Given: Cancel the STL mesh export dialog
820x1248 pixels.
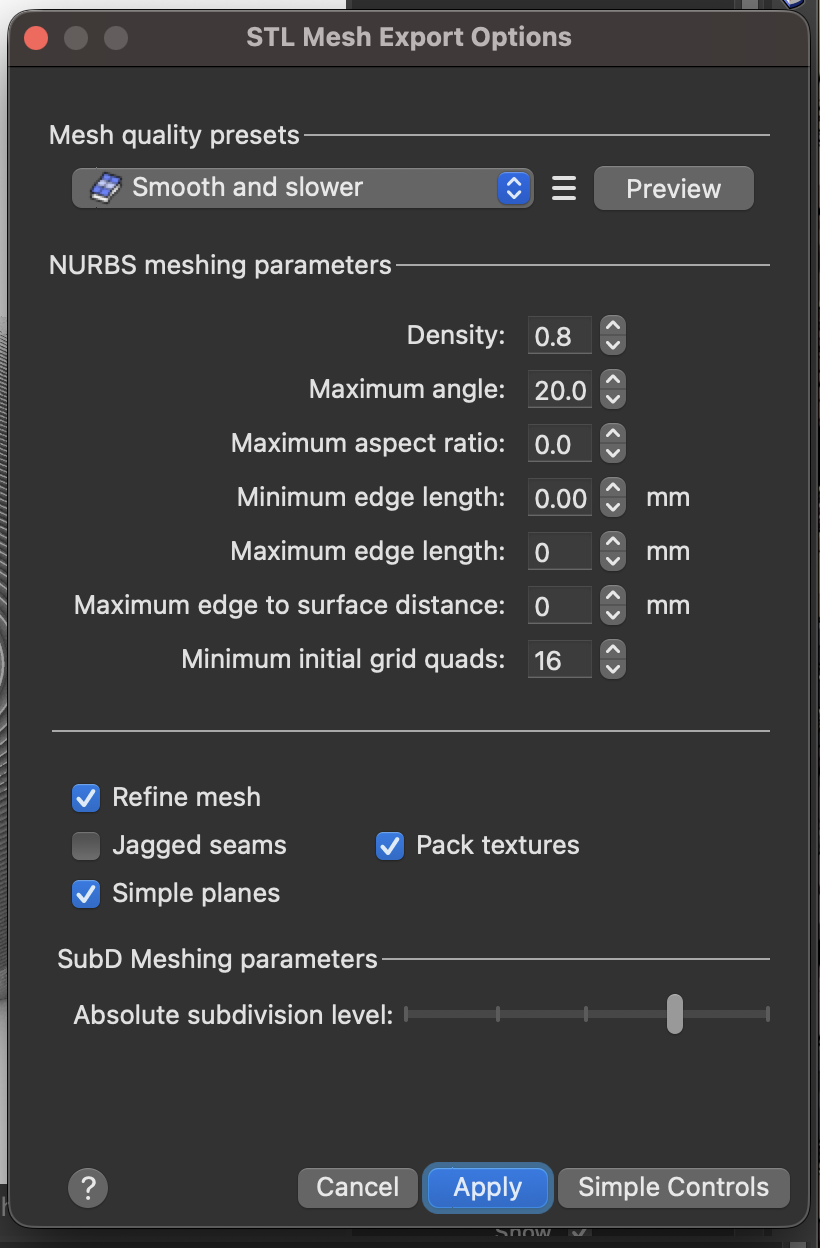Looking at the screenshot, I should (357, 1188).
